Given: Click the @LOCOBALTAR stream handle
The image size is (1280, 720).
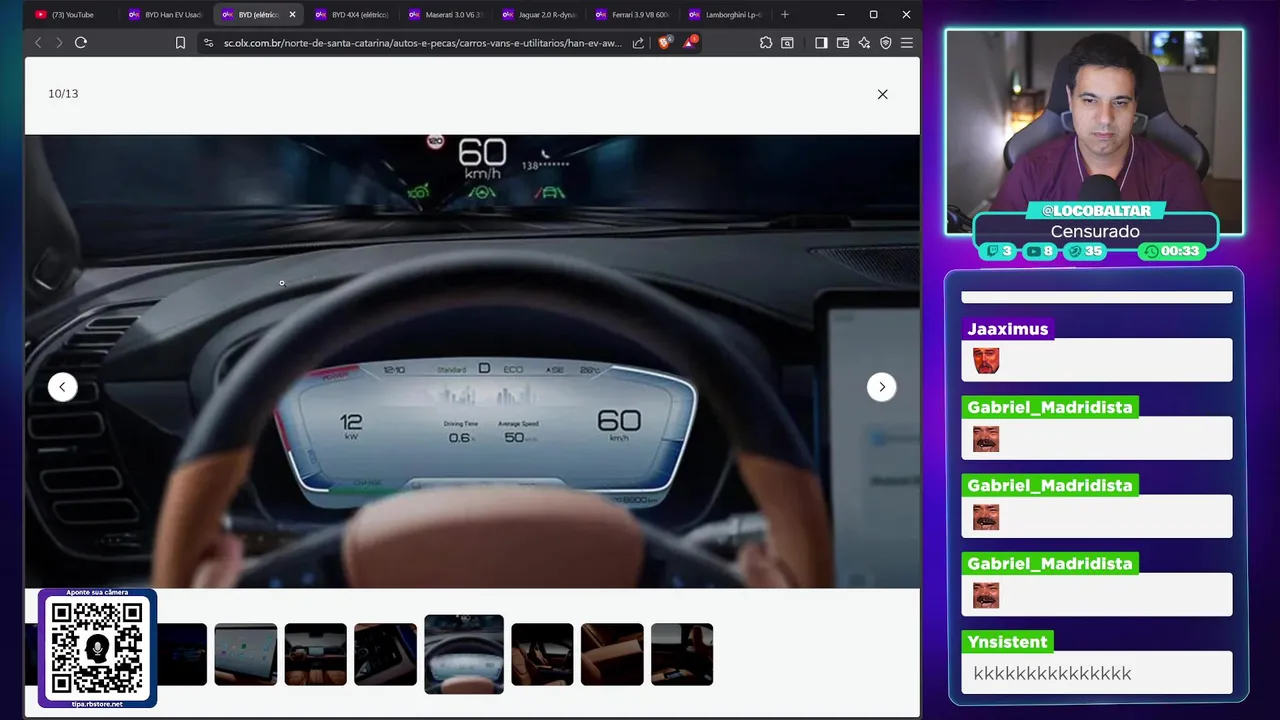Looking at the screenshot, I should coord(1096,211).
